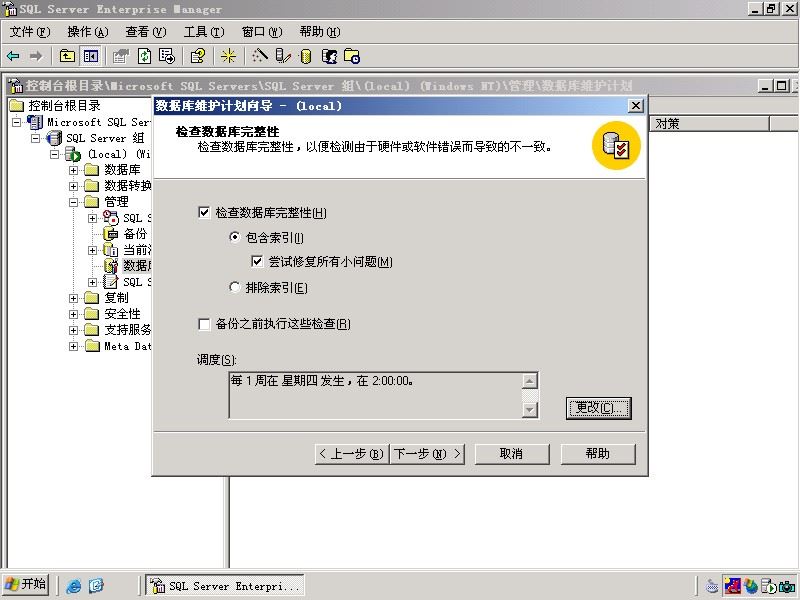800x600 pixels.
Task: Click the Up One Level folder icon
Action: click(x=67, y=56)
